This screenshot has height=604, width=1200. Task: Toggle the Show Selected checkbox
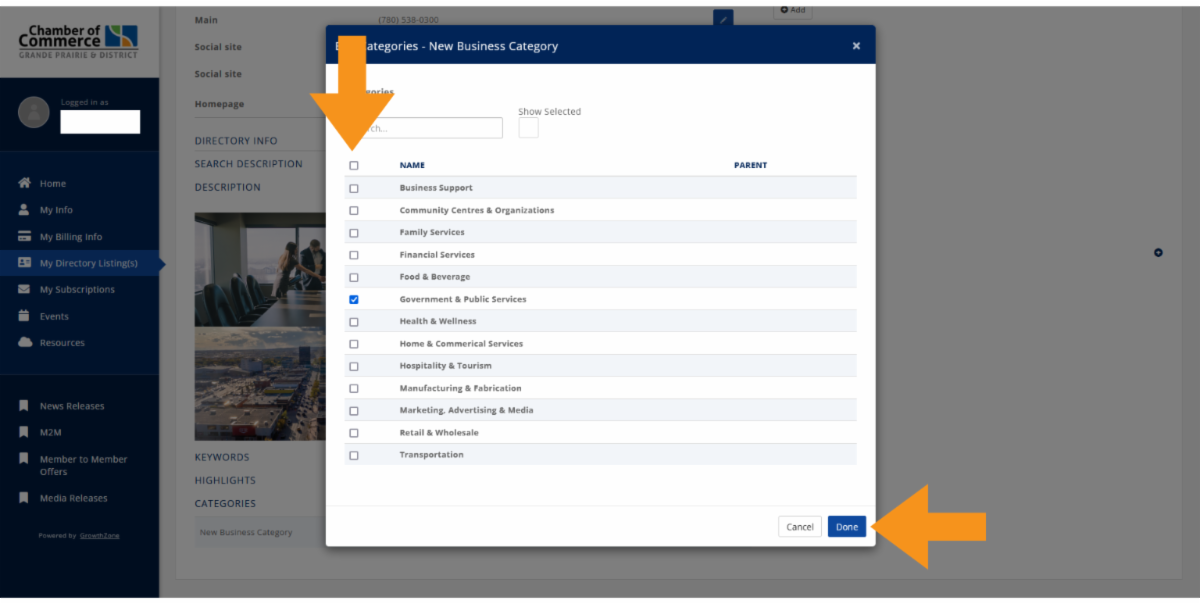528,128
